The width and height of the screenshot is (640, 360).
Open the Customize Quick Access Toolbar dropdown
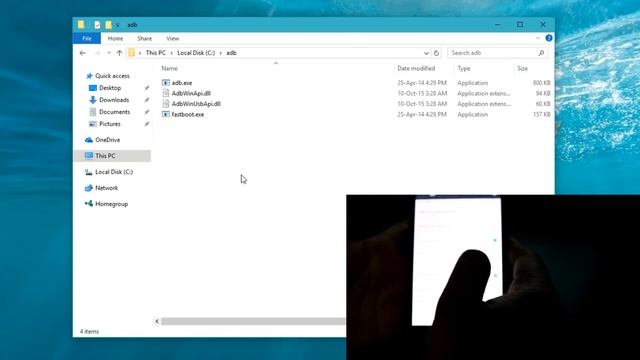pos(118,25)
